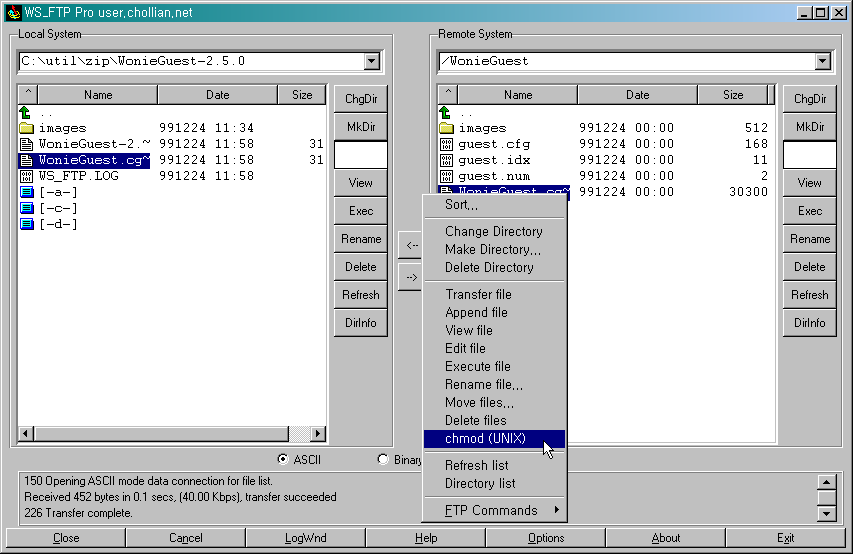Click the [-d-] drive icon
This screenshot has width=853, height=554.
(x=26, y=224)
